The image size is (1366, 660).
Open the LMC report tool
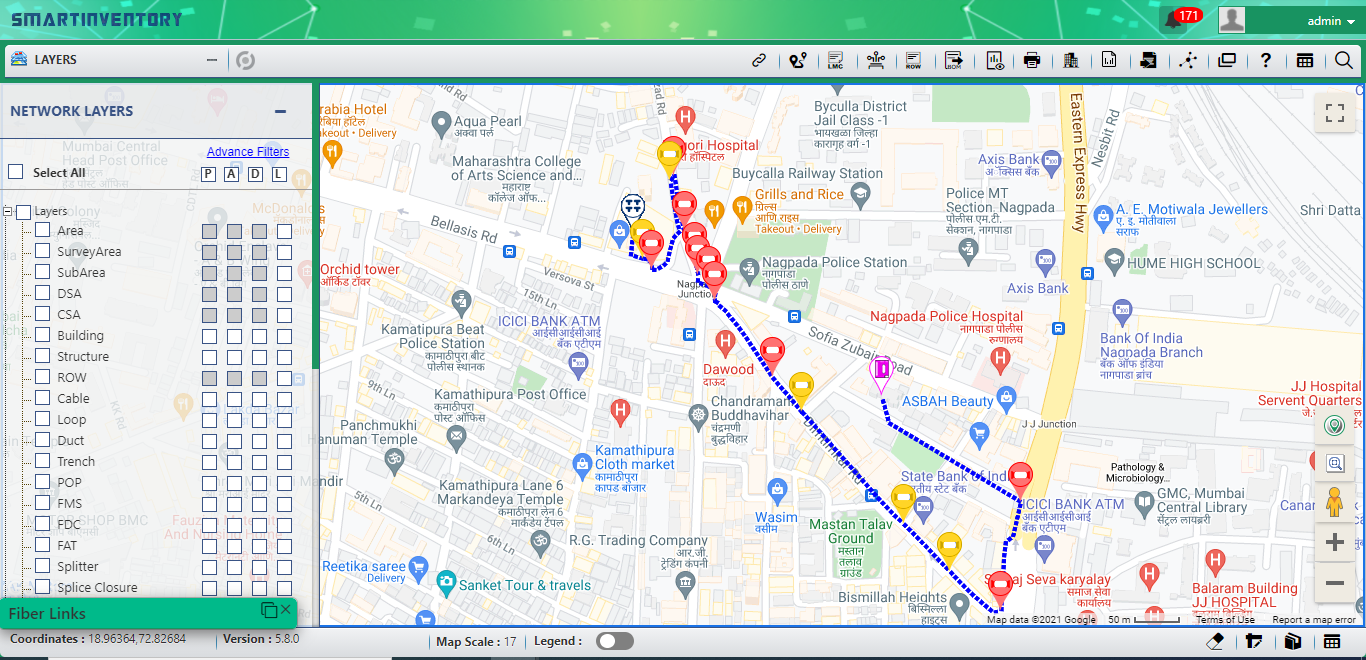(835, 61)
